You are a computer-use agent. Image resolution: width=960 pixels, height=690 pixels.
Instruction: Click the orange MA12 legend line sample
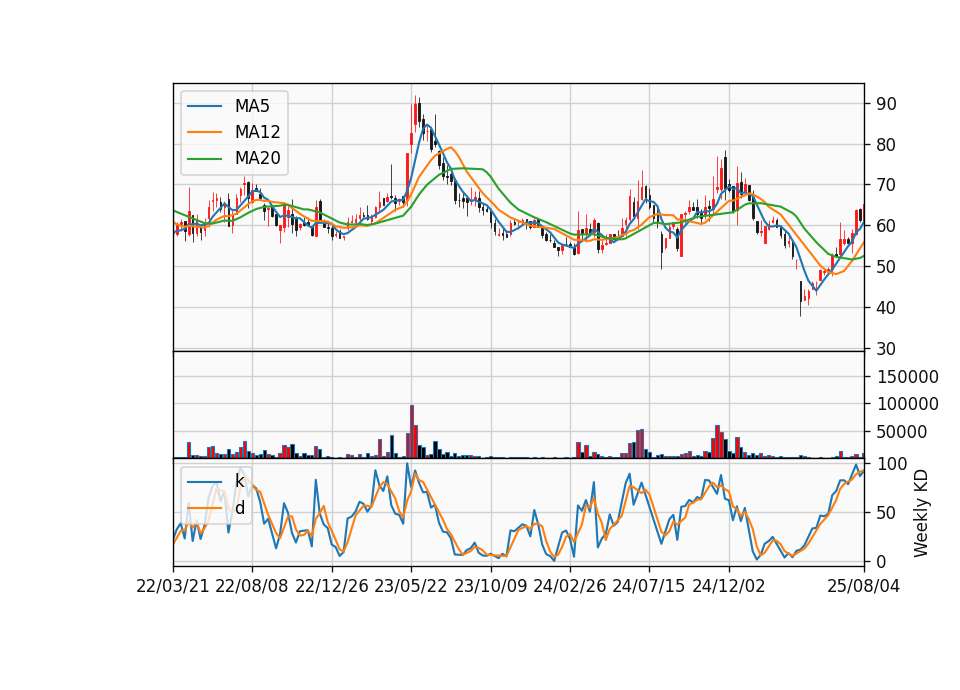(x=204, y=132)
